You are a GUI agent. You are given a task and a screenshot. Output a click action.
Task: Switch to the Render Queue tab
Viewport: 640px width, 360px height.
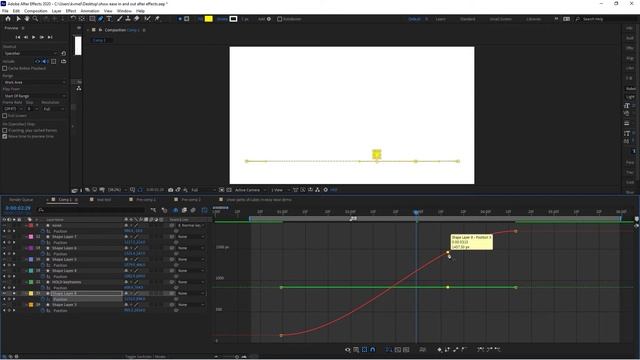pyautogui.click(x=21, y=200)
